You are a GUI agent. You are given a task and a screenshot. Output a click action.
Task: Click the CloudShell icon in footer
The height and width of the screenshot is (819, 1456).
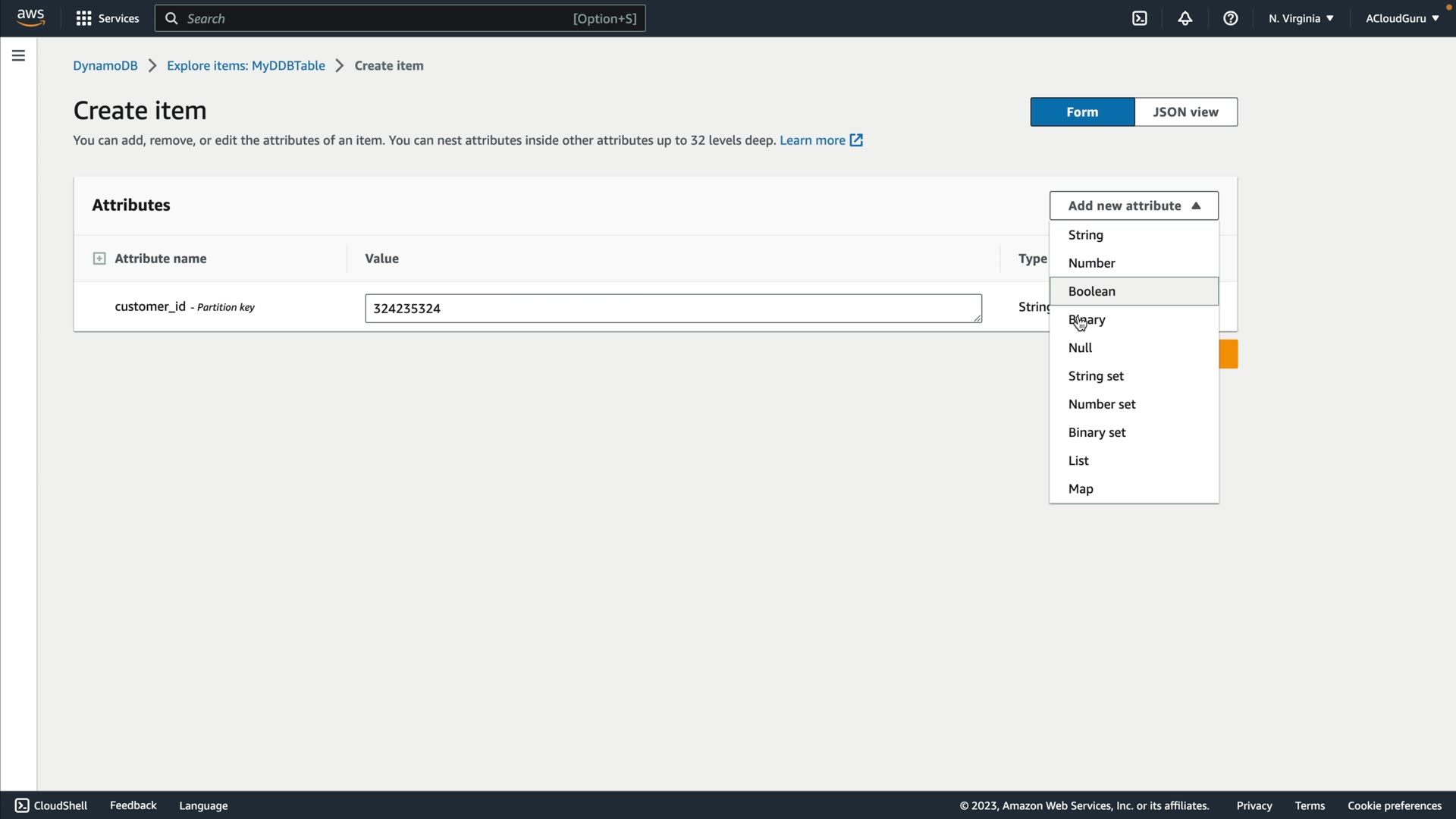22,805
